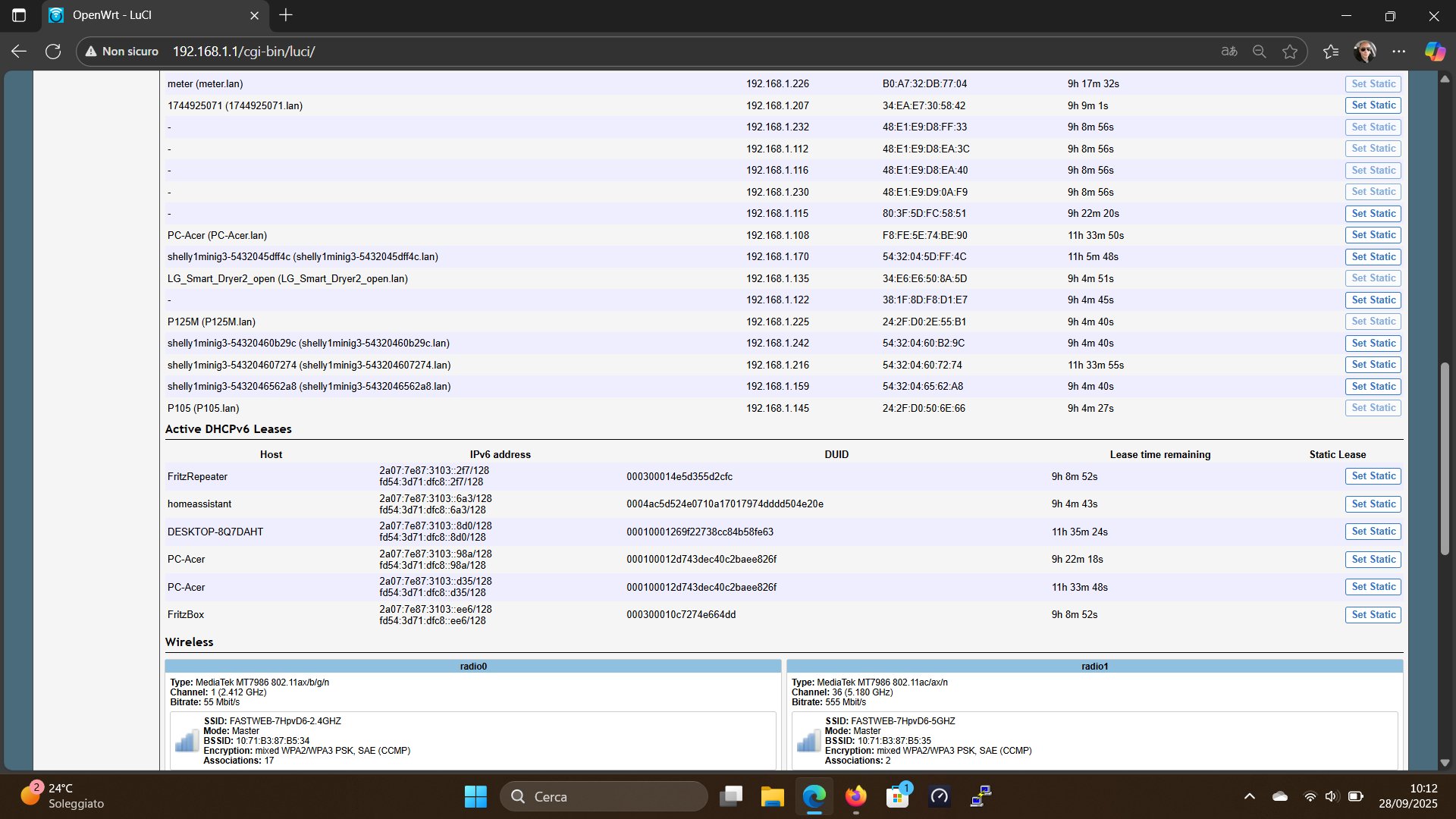Open the favorites list icon
1456x819 pixels.
pyautogui.click(x=1330, y=52)
